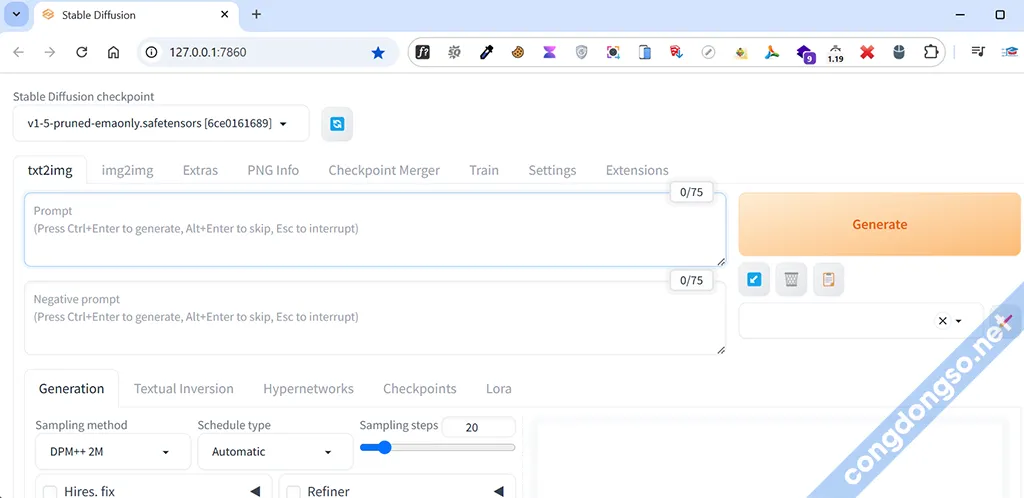1024x498 pixels.
Task: View site information for 127.0.0.1
Action: (x=152, y=52)
